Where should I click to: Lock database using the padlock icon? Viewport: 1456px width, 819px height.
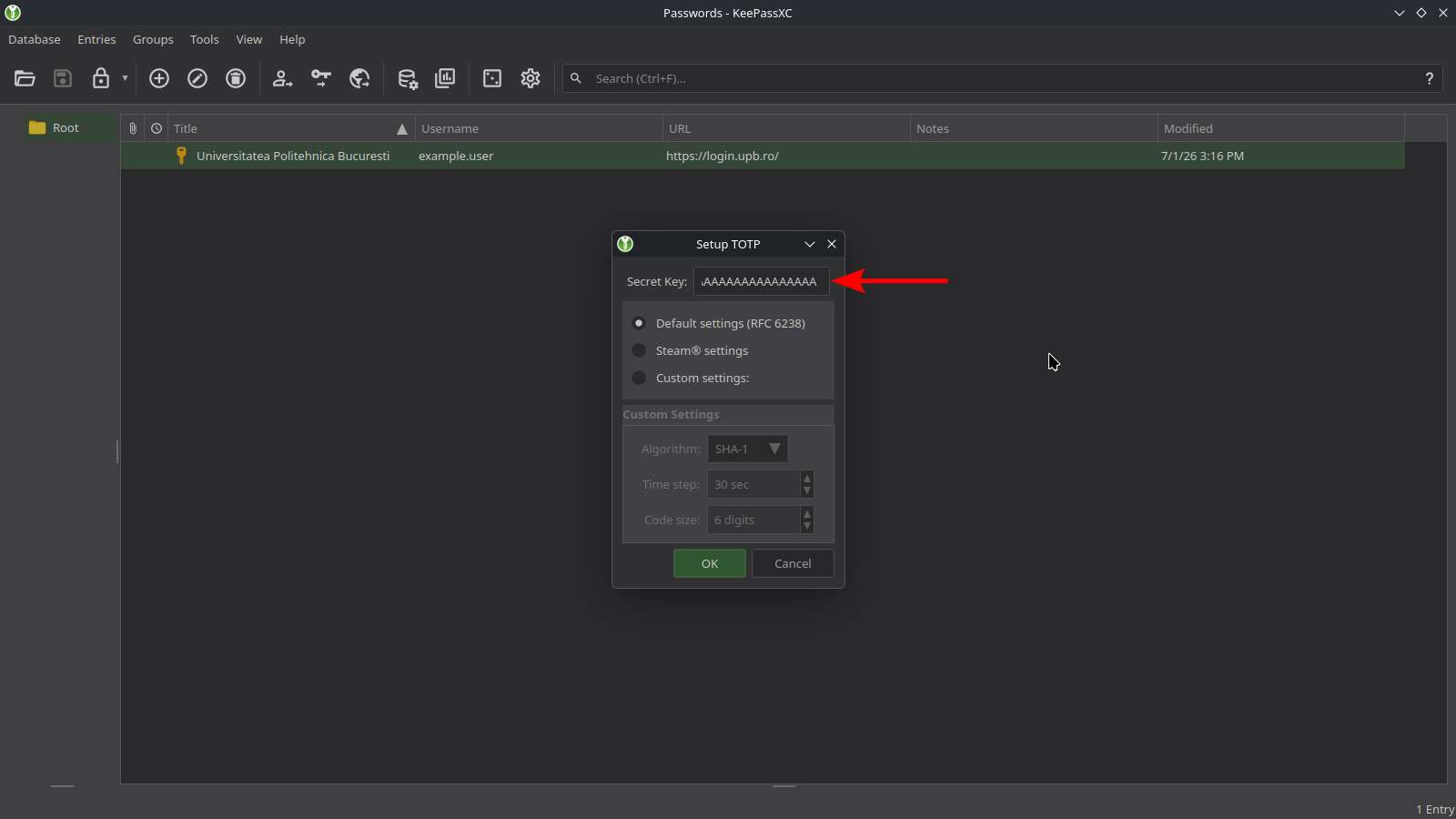coord(101,78)
